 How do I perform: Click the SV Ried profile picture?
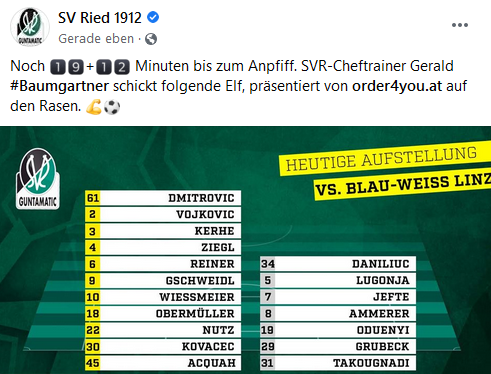30,27
